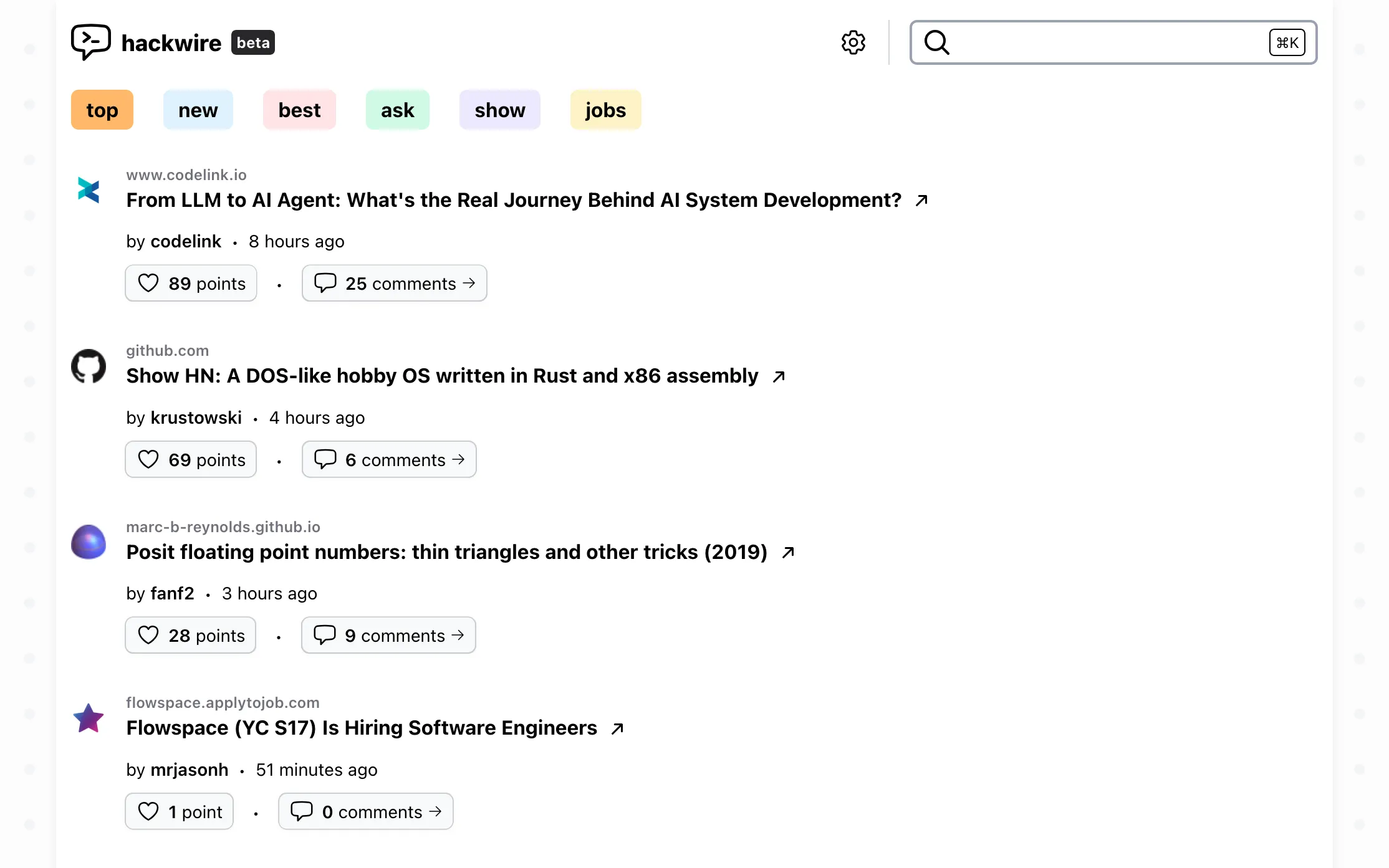This screenshot has height=868, width=1389.
Task: Switch to the best tab
Action: pos(299,110)
